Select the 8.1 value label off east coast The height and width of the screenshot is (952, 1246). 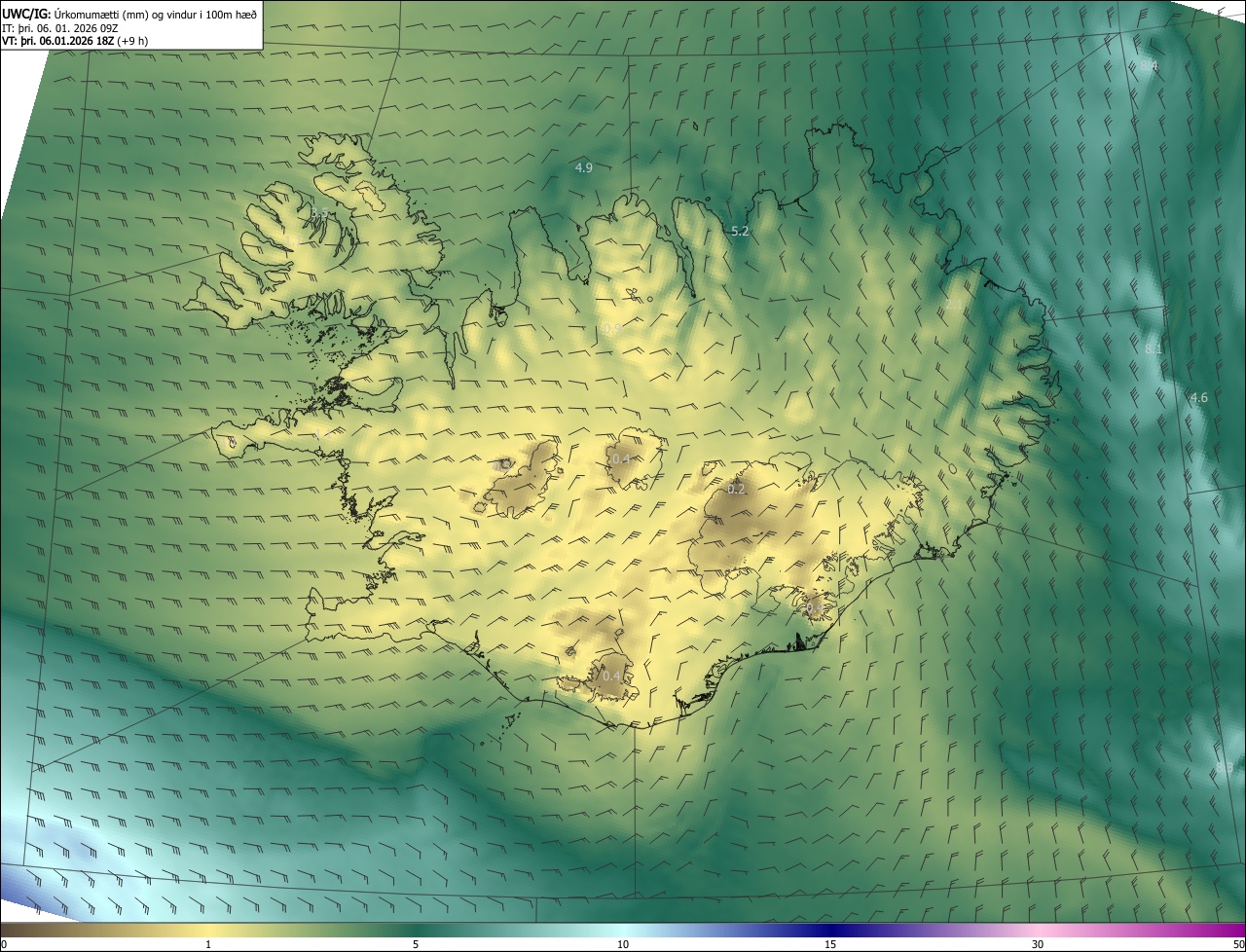1154,348
